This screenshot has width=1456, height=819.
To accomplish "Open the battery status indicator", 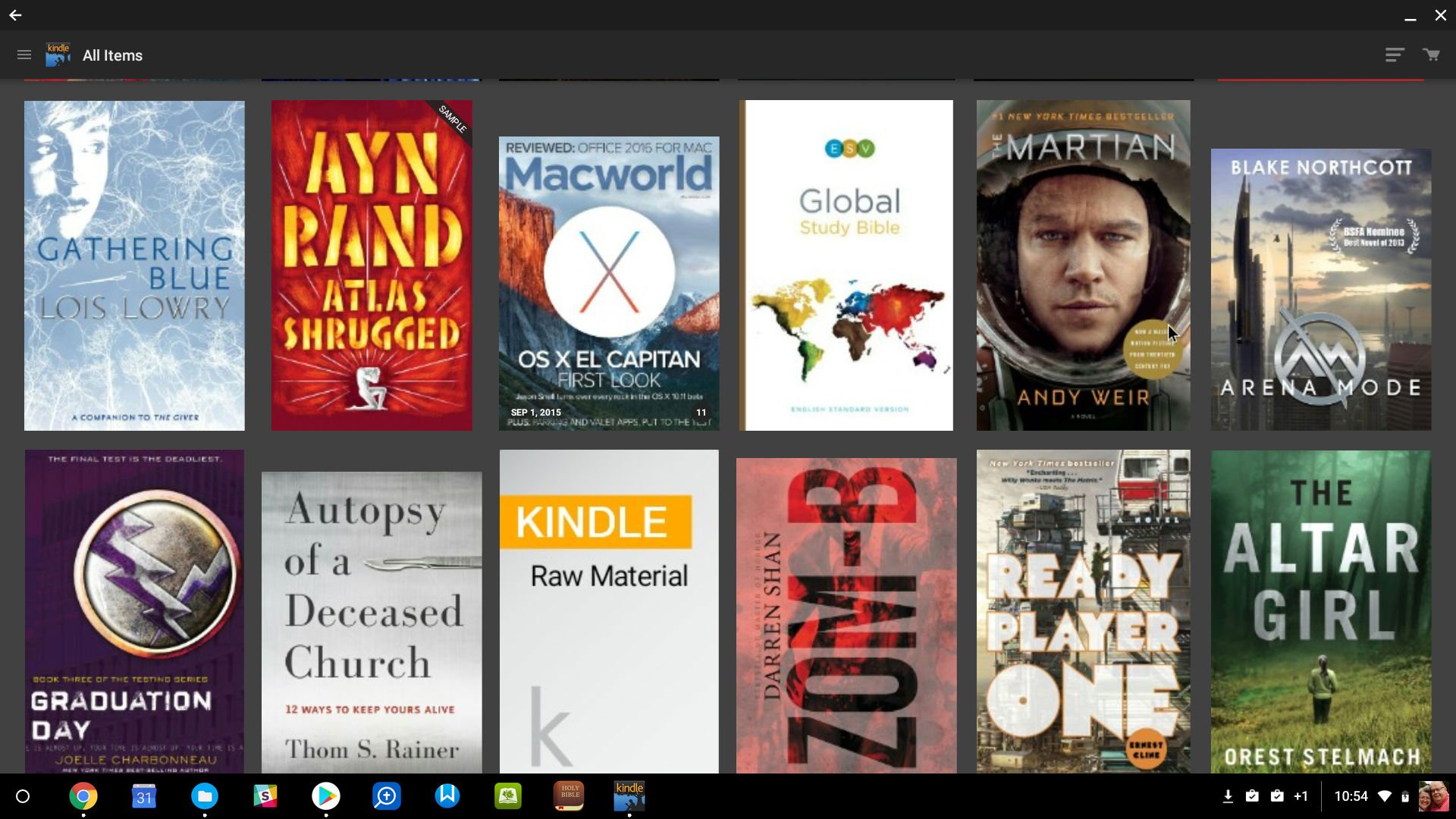I will (1405, 796).
